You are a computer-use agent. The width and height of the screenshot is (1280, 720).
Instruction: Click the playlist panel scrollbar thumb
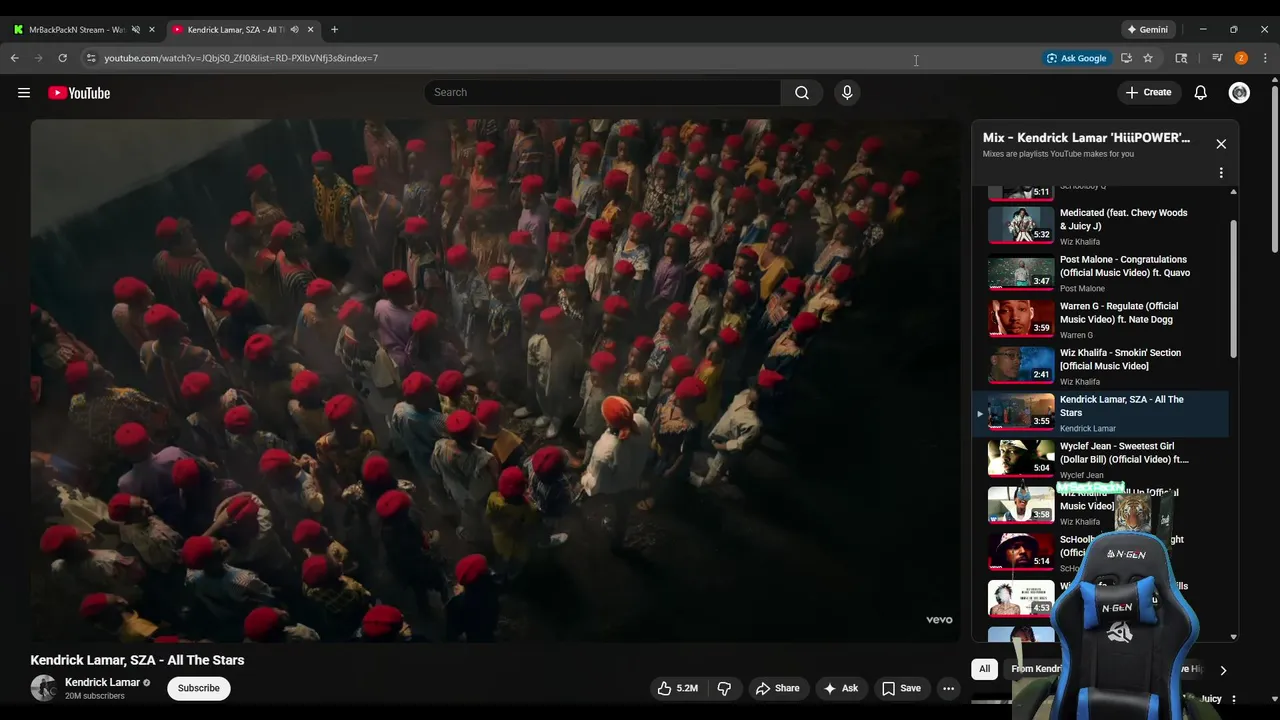click(x=1234, y=290)
